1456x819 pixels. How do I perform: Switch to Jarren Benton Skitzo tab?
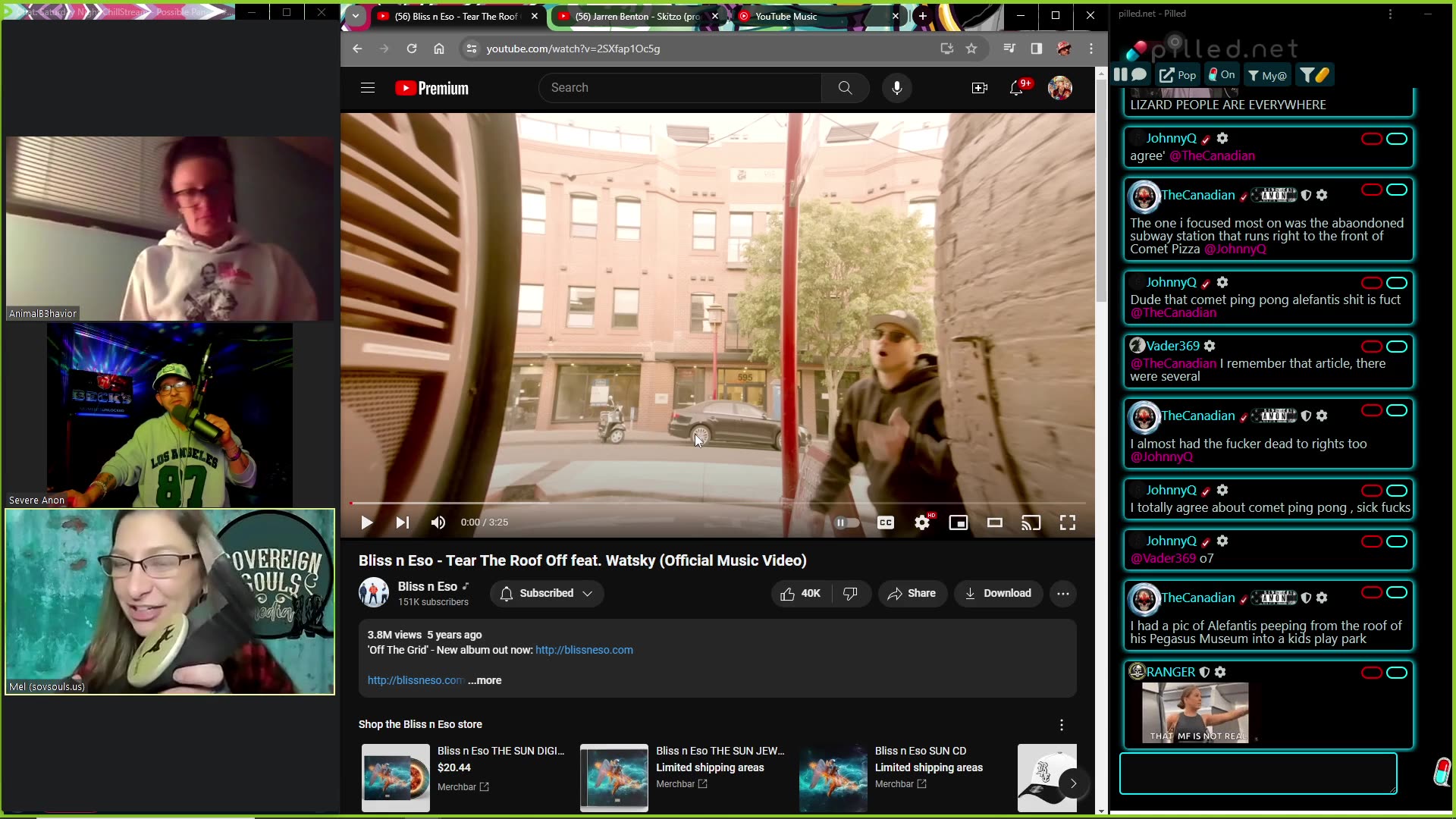(635, 16)
